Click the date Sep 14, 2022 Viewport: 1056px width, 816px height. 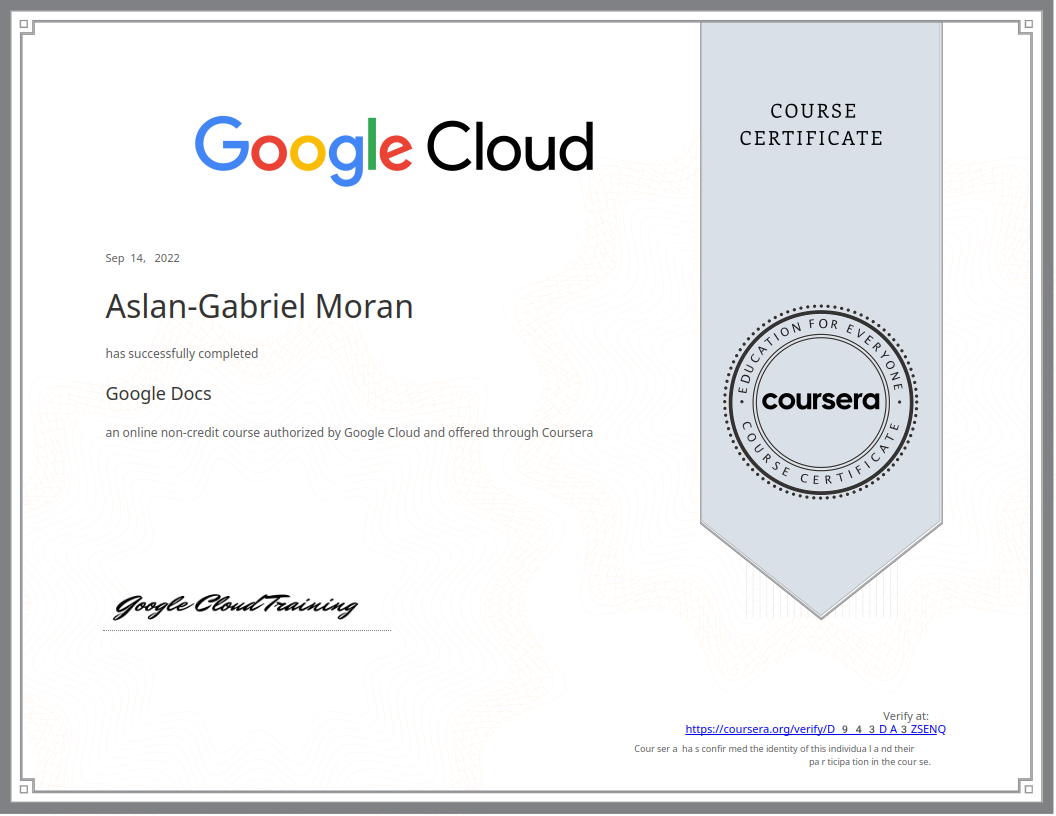point(142,258)
